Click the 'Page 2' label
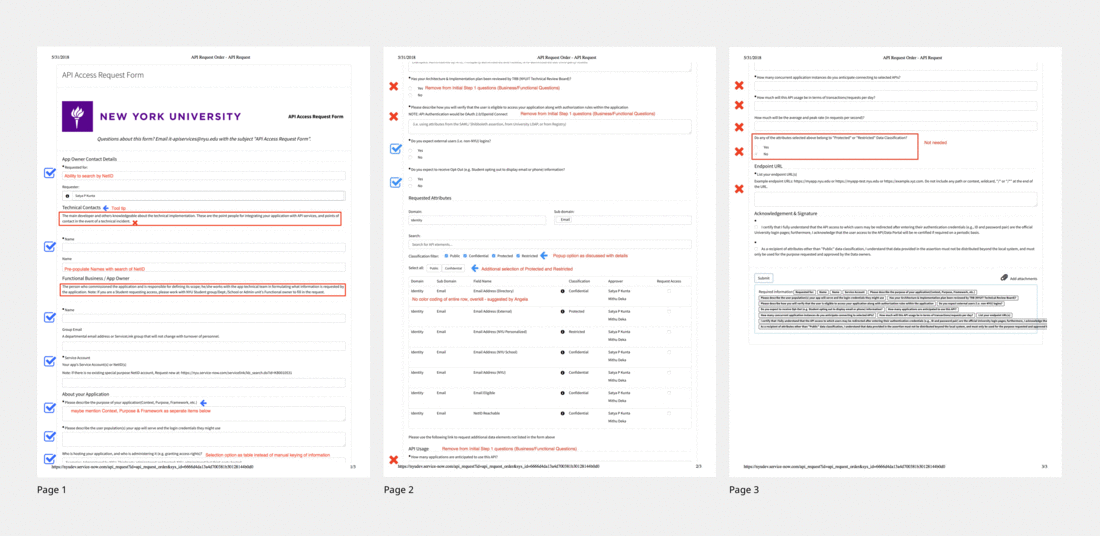This screenshot has width=1100, height=536. coord(398,490)
